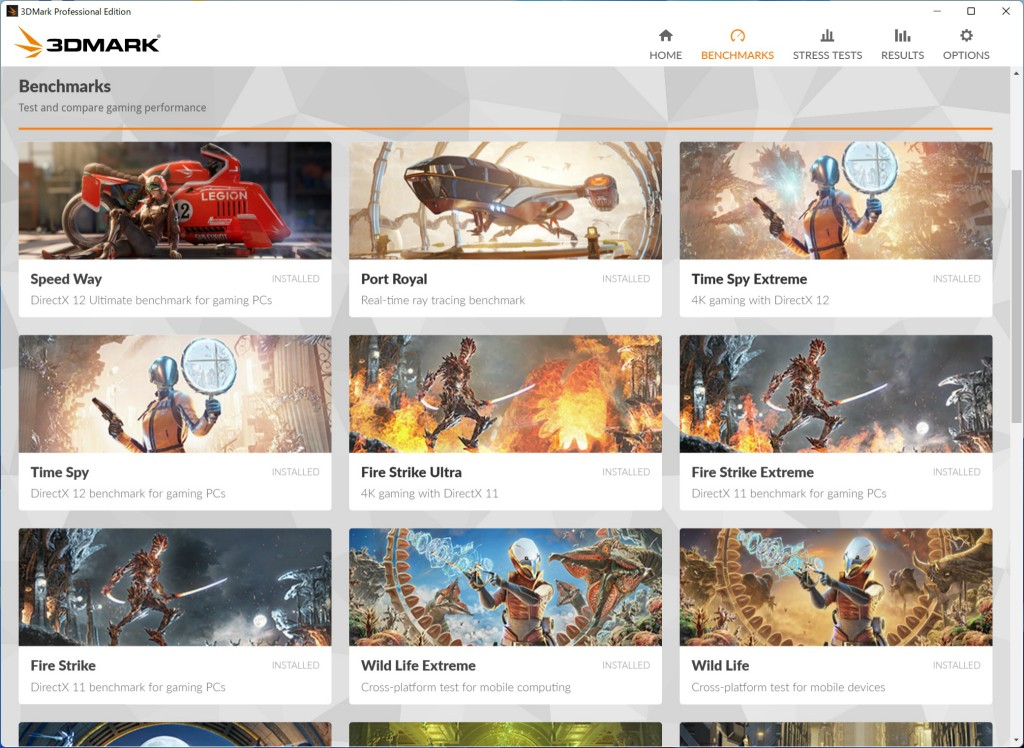Click the Speed Way title text
Screen dimensions: 1024x748
click(66, 279)
